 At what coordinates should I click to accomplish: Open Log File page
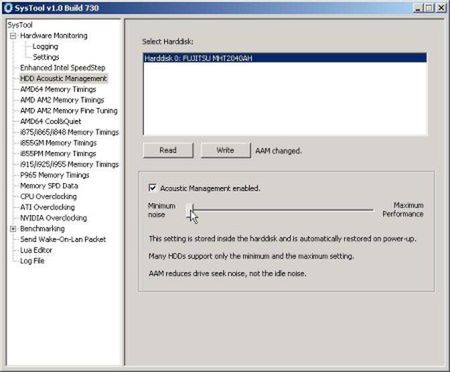[x=32, y=261]
